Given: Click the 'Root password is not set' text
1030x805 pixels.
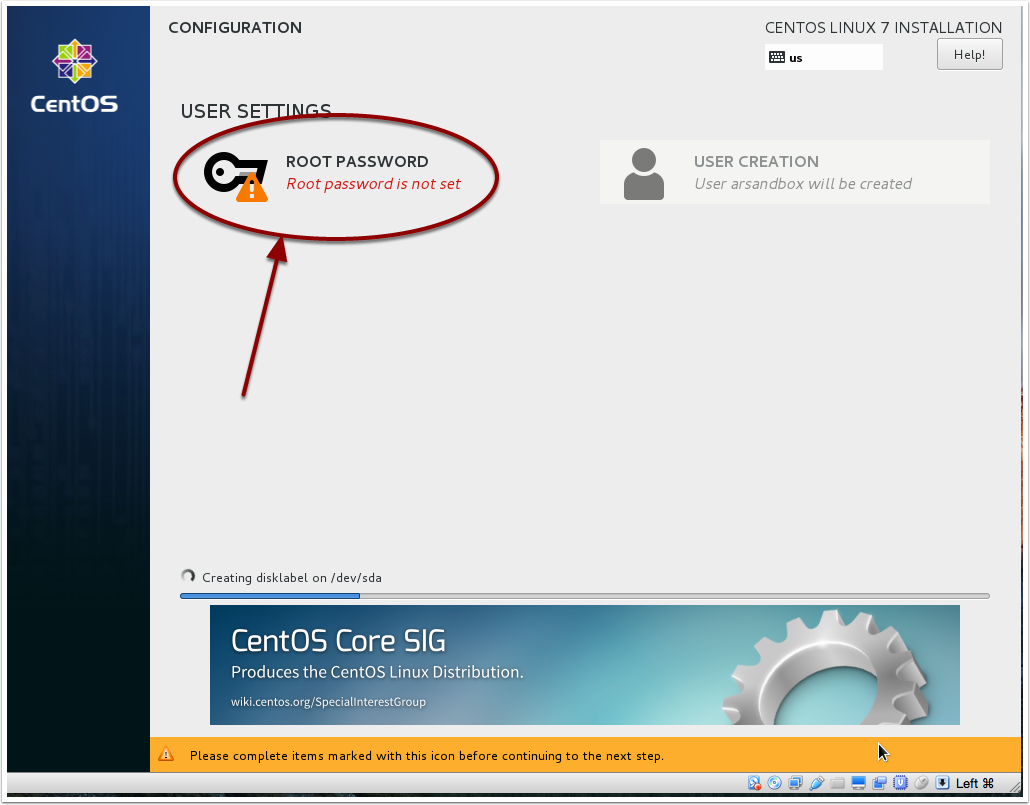Looking at the screenshot, I should click(373, 184).
